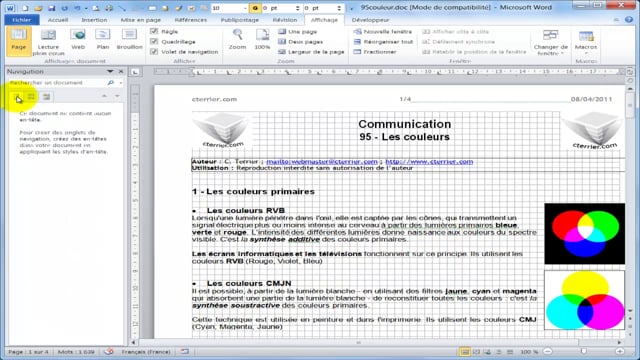Click macro recording status bar icon
This screenshot has width=640, height=360.
(185, 351)
